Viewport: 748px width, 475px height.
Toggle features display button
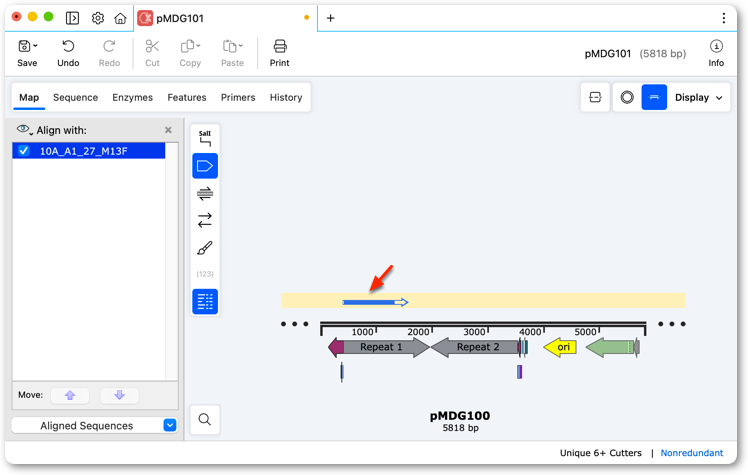coord(205,166)
